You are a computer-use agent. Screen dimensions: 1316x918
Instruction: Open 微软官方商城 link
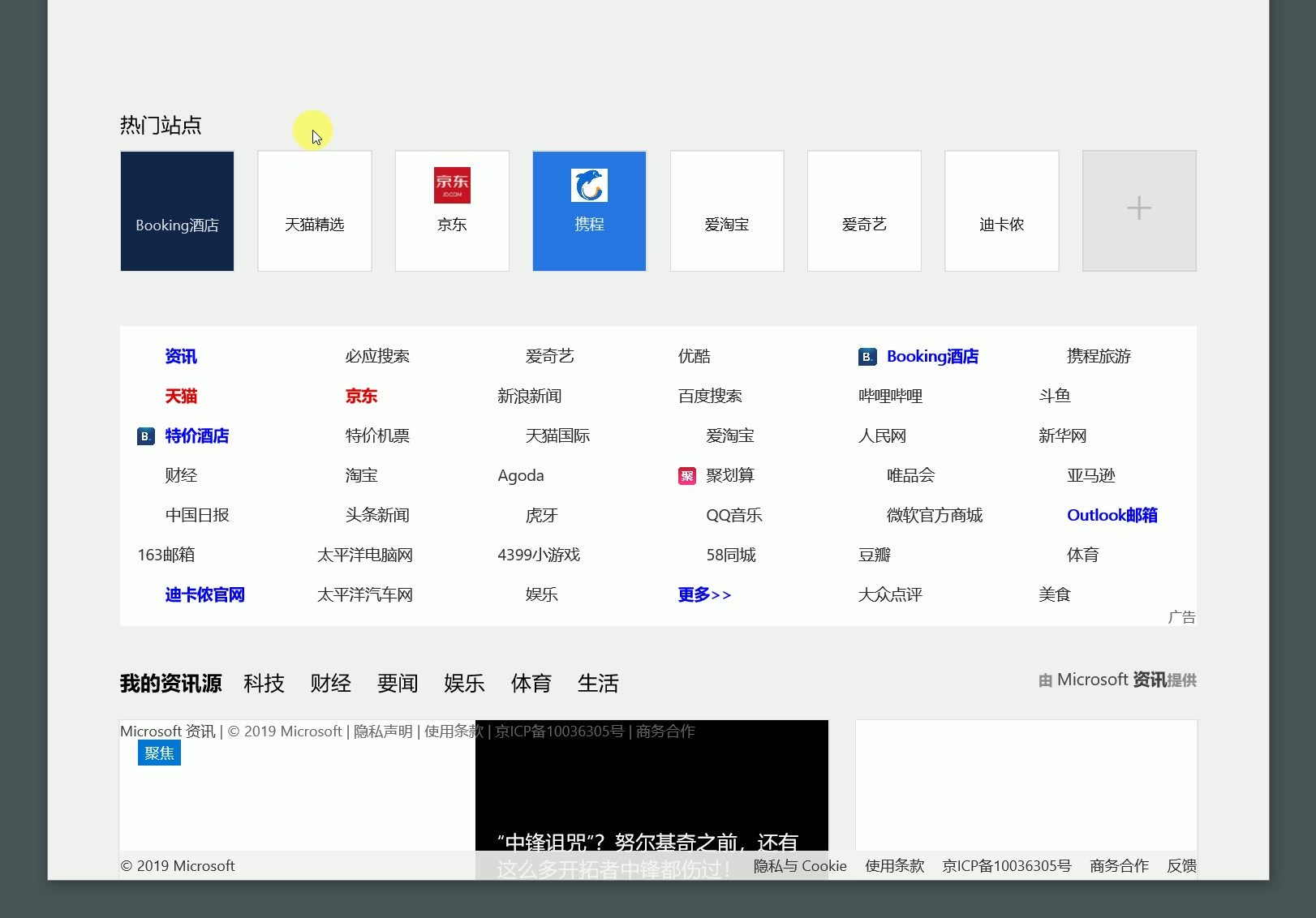[x=935, y=515]
